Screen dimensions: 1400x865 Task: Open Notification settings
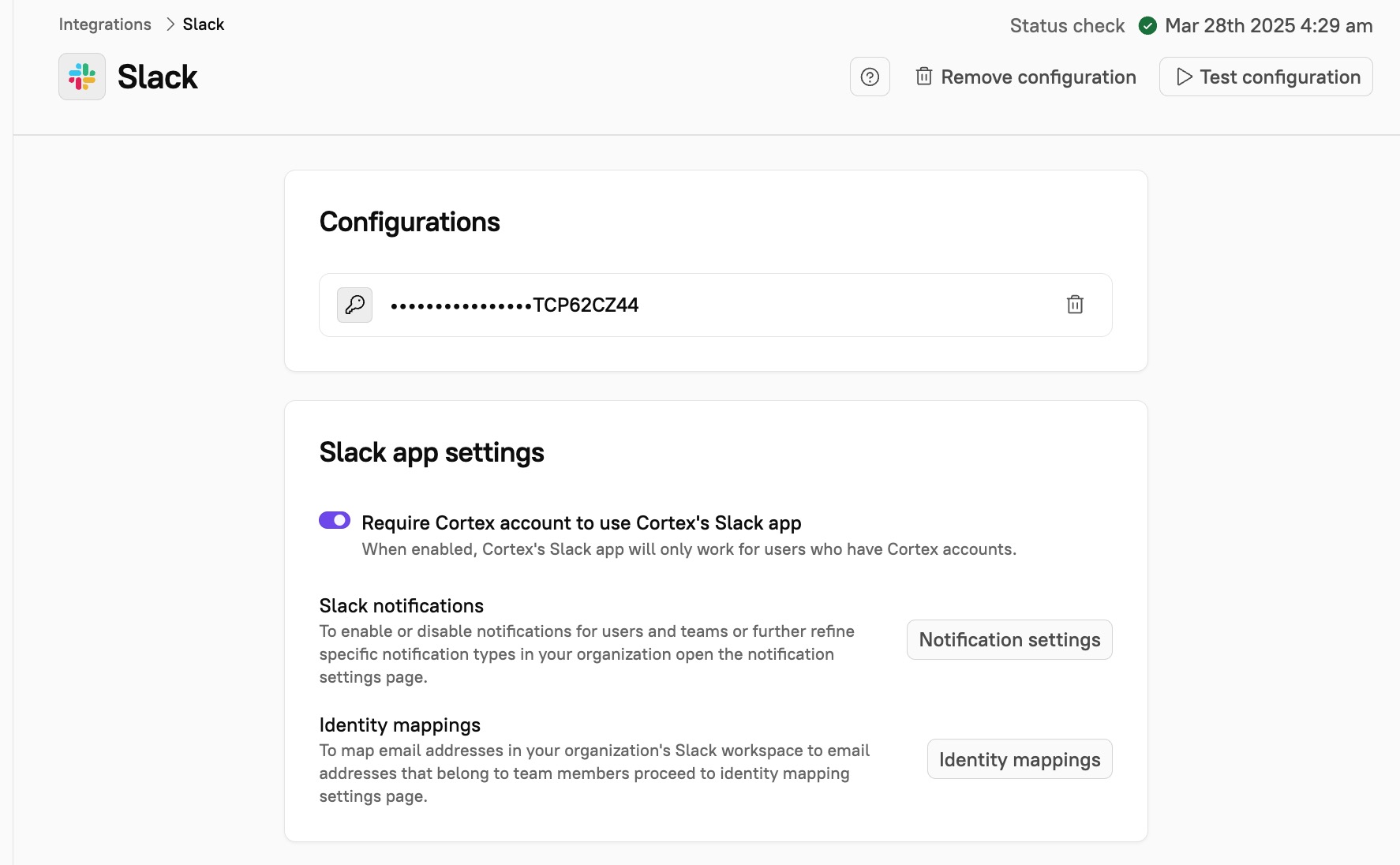1009,639
